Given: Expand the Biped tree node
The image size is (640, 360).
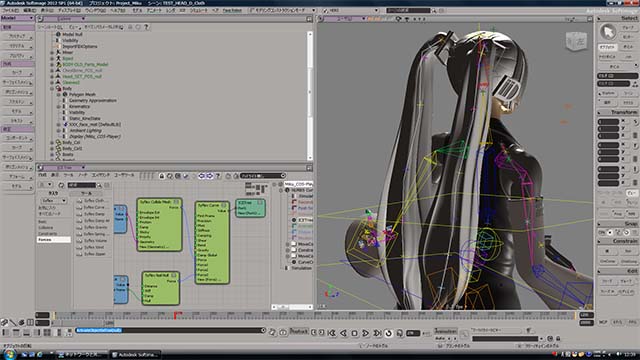Looking at the screenshot, I should [x=52, y=58].
